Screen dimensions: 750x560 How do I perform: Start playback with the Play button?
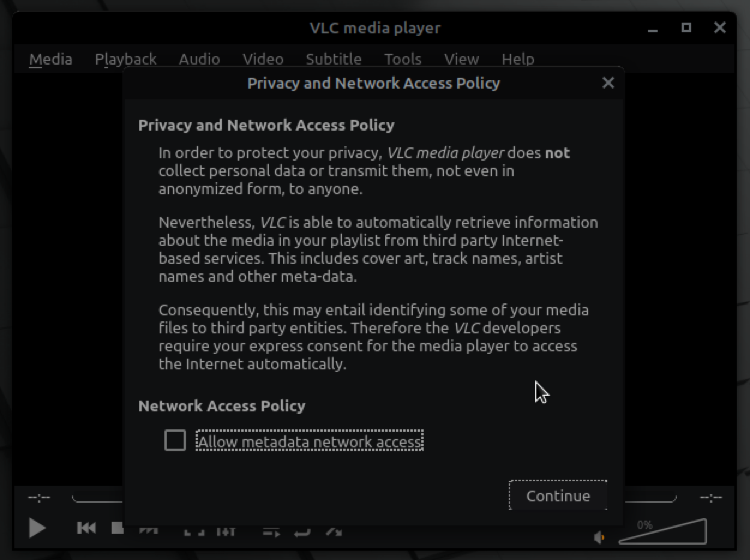coord(37,528)
